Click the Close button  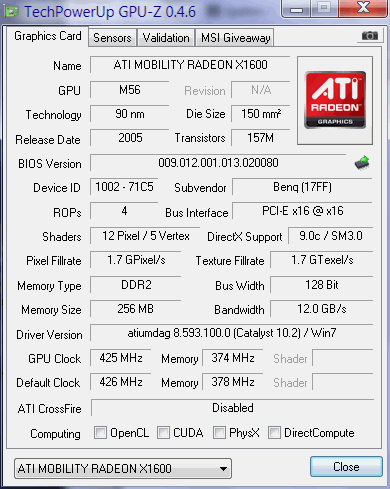[x=346, y=467]
